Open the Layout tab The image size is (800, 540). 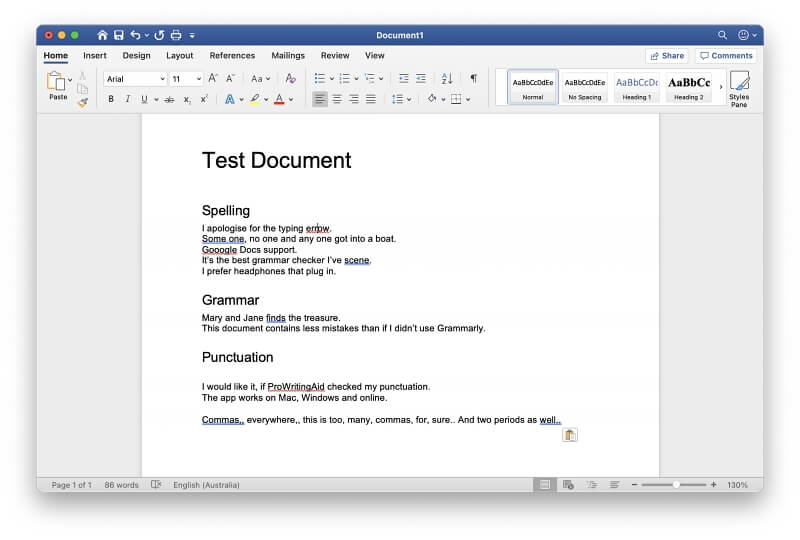(180, 55)
